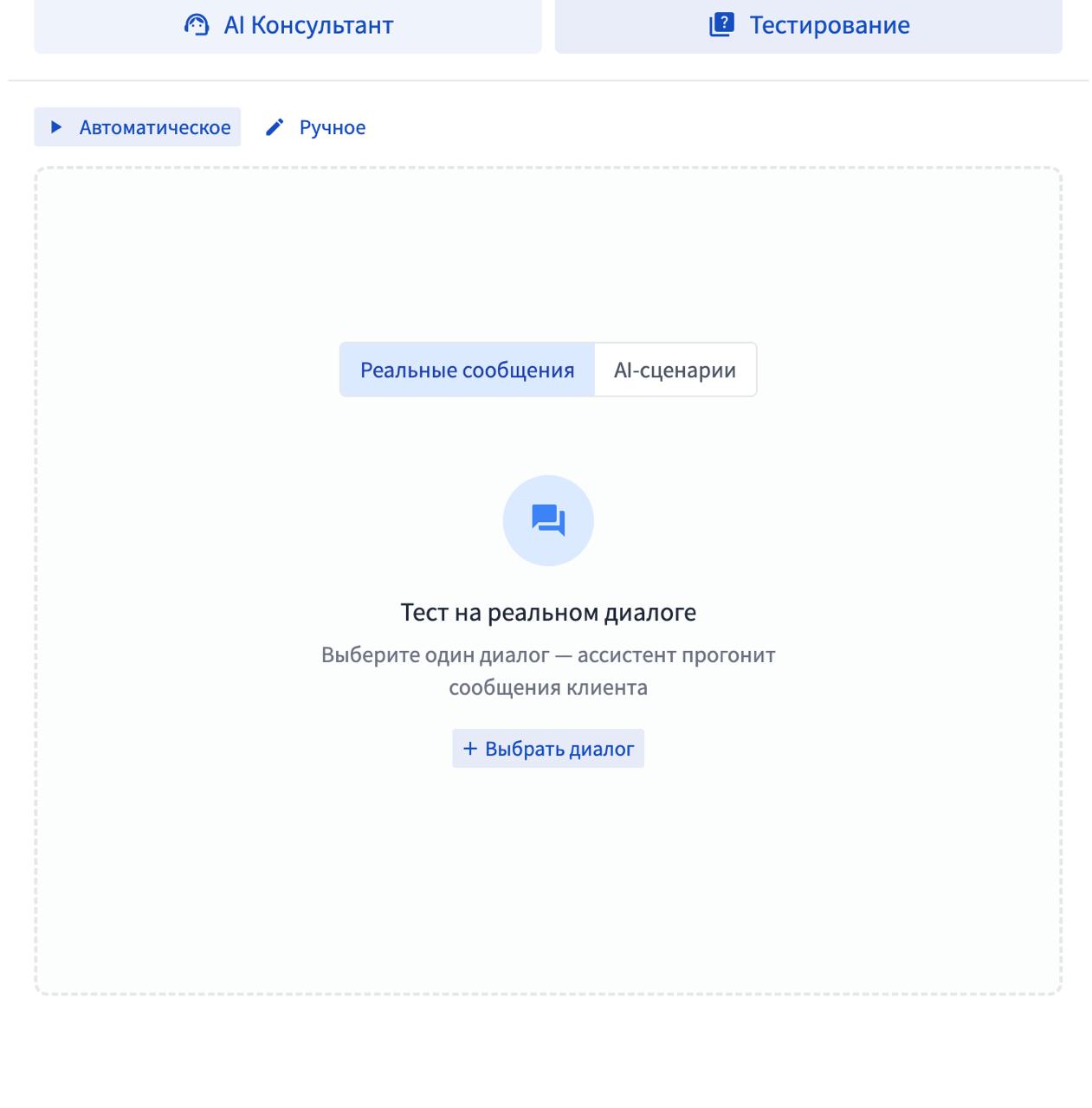1092x1108 pixels.
Task: Click the dialog selection description text
Action: [x=547, y=671]
